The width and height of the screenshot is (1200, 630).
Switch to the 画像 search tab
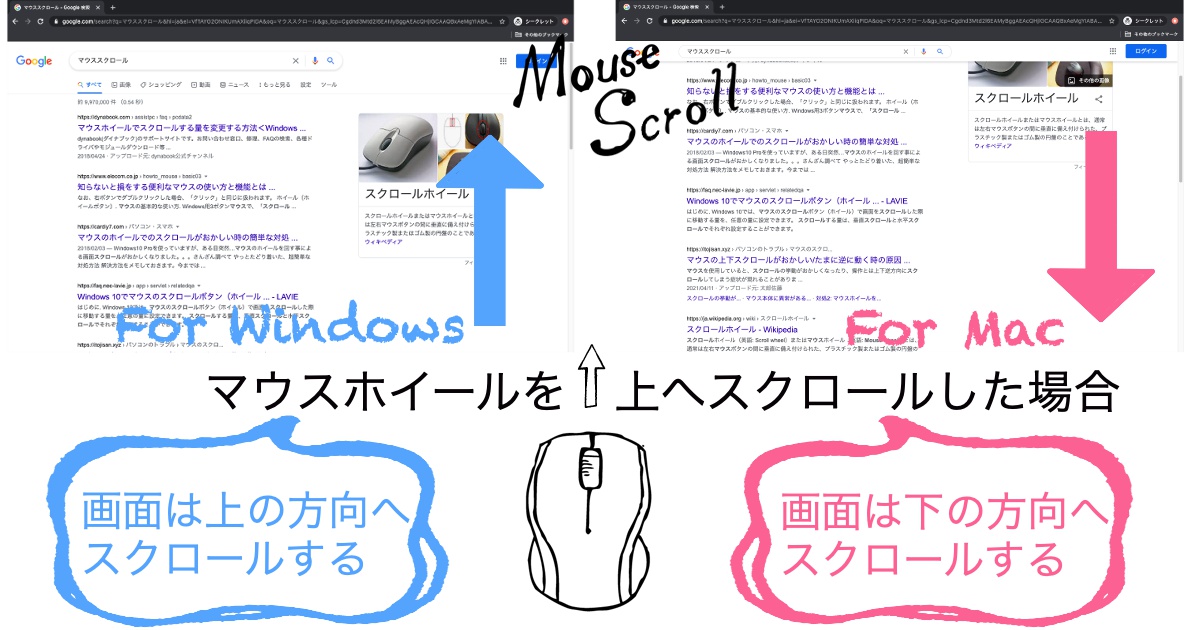pyautogui.click(x=123, y=85)
